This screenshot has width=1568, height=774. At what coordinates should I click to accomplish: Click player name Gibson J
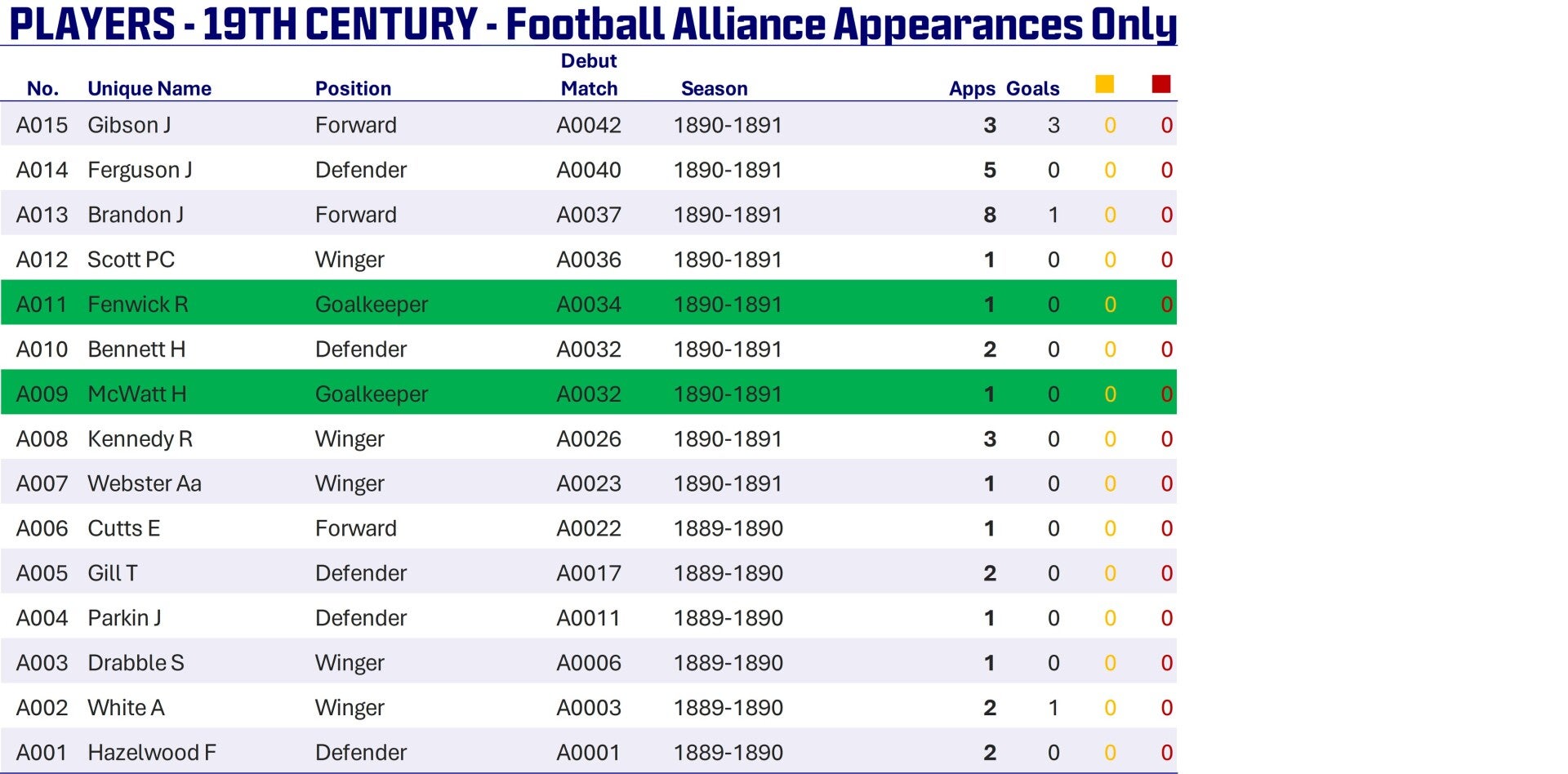click(x=129, y=125)
